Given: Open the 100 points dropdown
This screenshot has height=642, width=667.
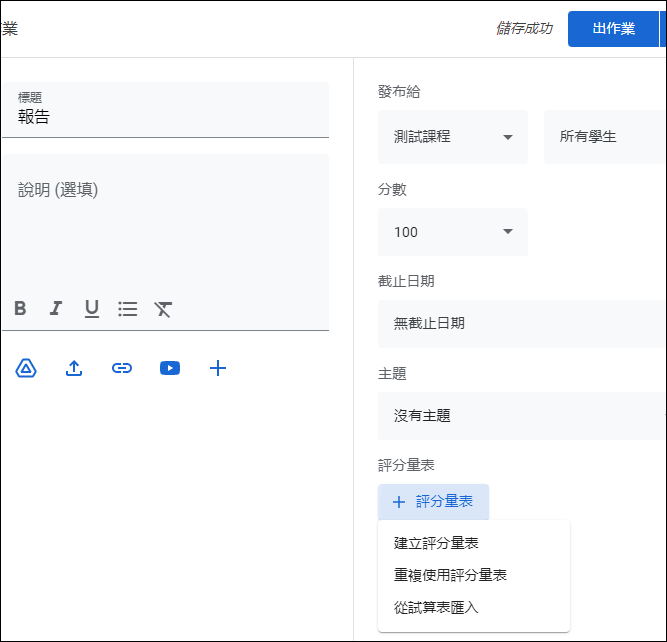Looking at the screenshot, I should coord(453,232).
